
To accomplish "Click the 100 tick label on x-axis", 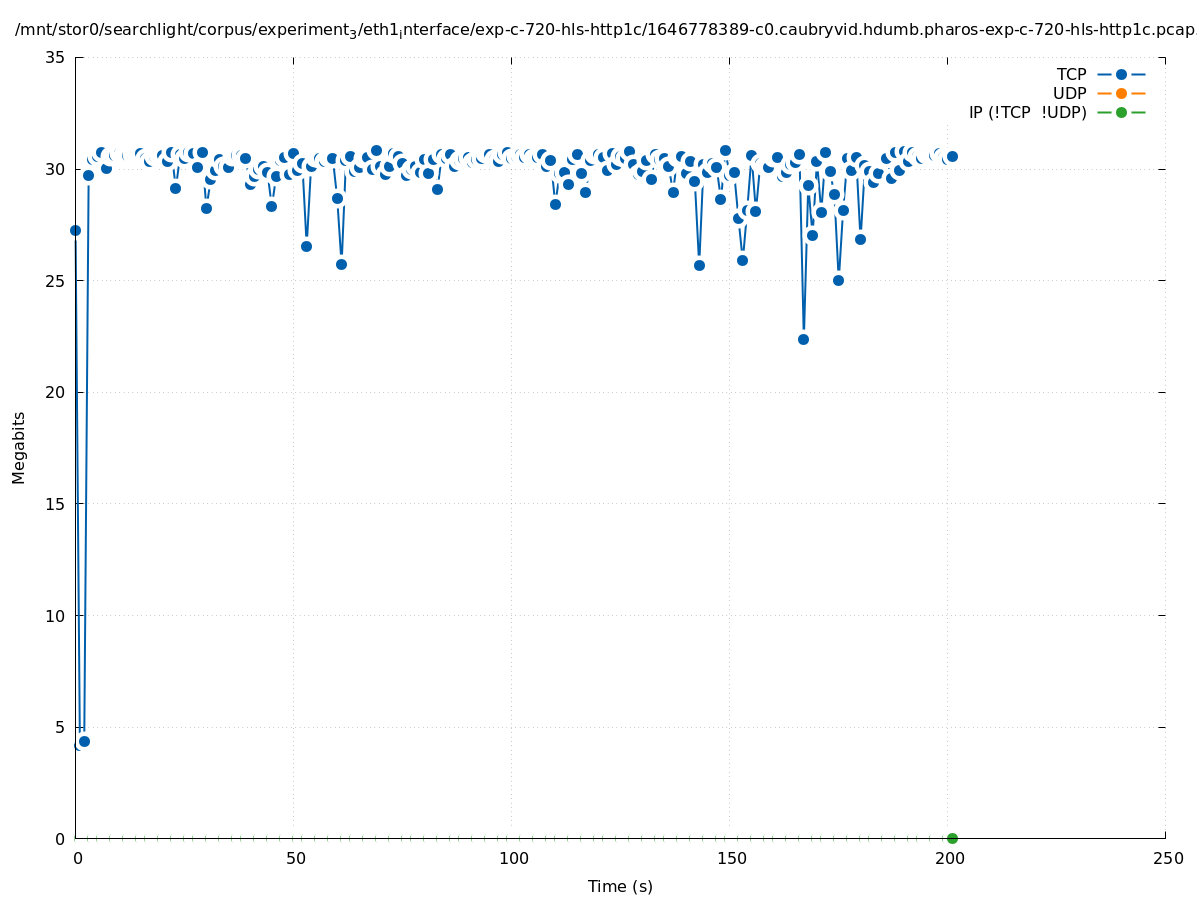I will pyautogui.click(x=513, y=858).
